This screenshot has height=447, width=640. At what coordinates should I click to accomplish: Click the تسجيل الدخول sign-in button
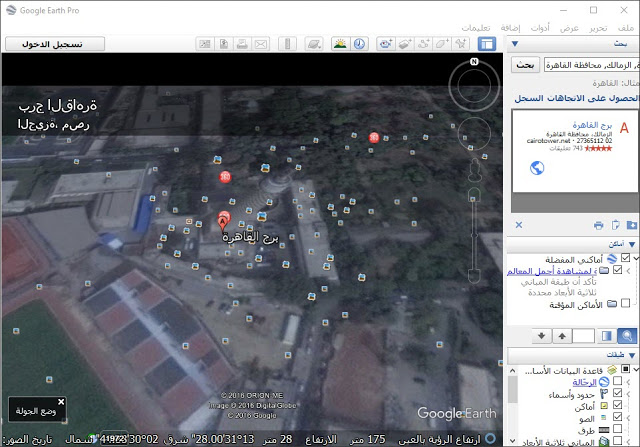(55, 44)
